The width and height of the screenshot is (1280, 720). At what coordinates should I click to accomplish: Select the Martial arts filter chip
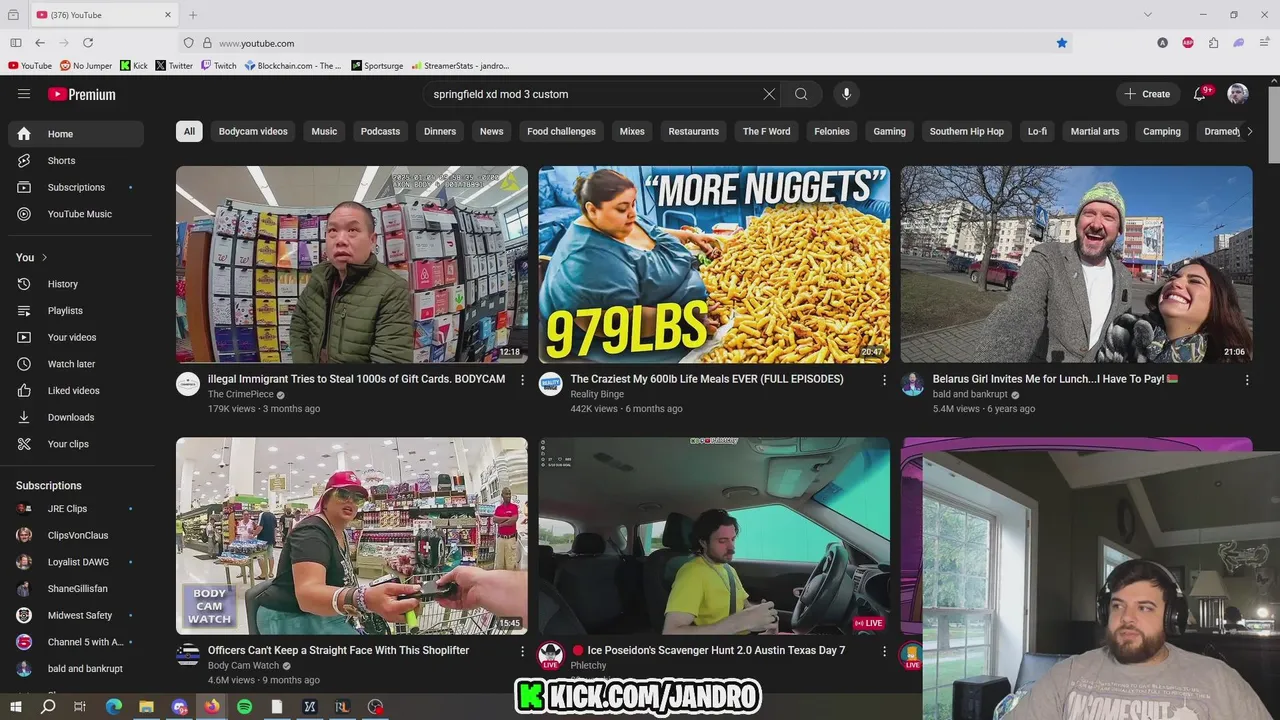tap(1095, 131)
